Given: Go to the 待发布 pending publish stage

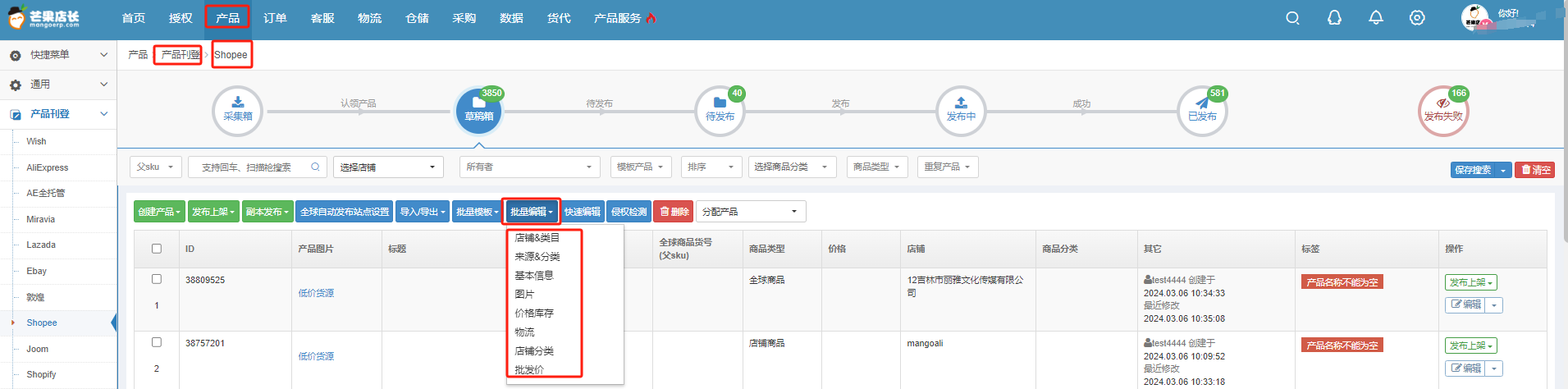Looking at the screenshot, I should pos(720,111).
